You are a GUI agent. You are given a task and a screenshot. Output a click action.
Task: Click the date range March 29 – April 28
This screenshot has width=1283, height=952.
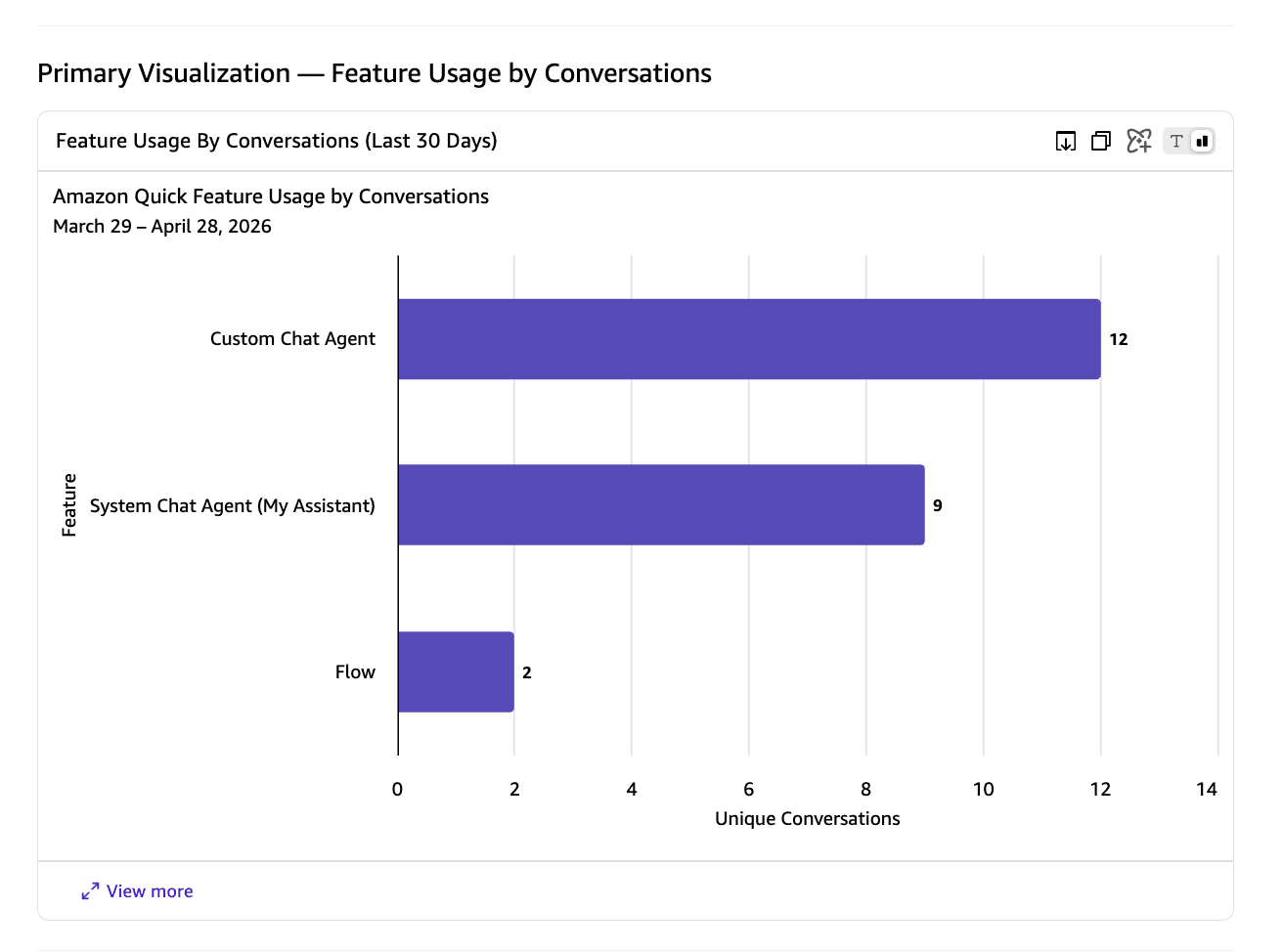[162, 227]
